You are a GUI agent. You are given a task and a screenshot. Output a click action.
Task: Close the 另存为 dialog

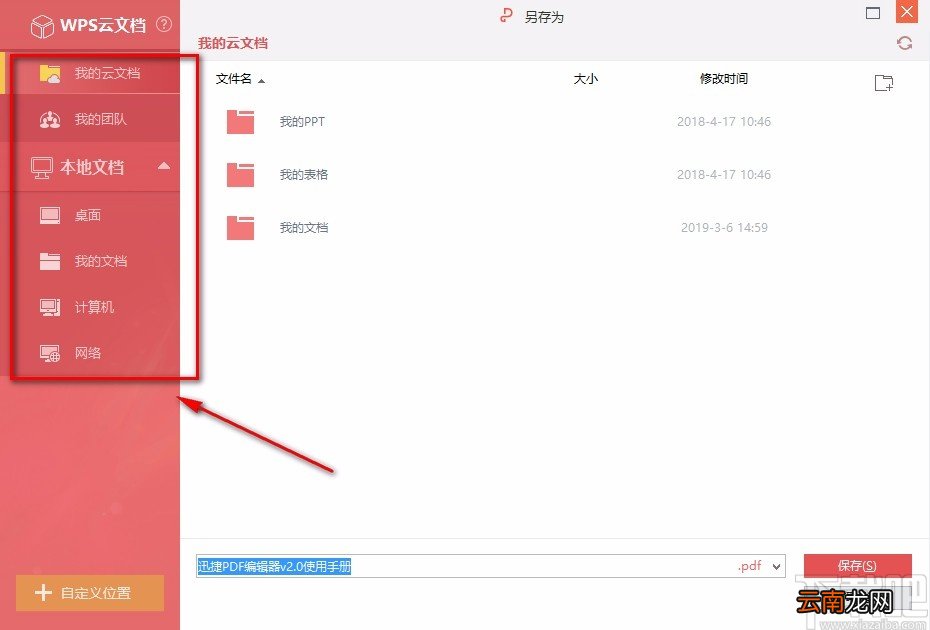click(907, 12)
